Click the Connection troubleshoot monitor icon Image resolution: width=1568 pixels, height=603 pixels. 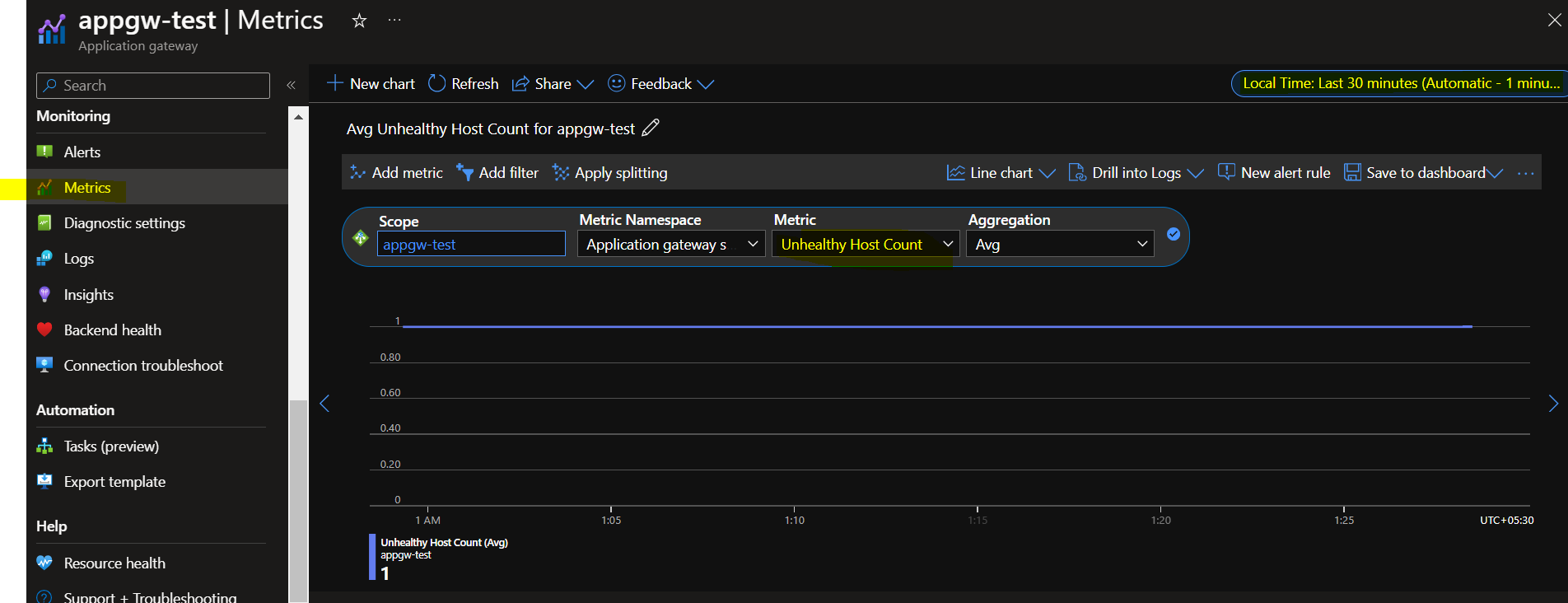click(x=44, y=365)
